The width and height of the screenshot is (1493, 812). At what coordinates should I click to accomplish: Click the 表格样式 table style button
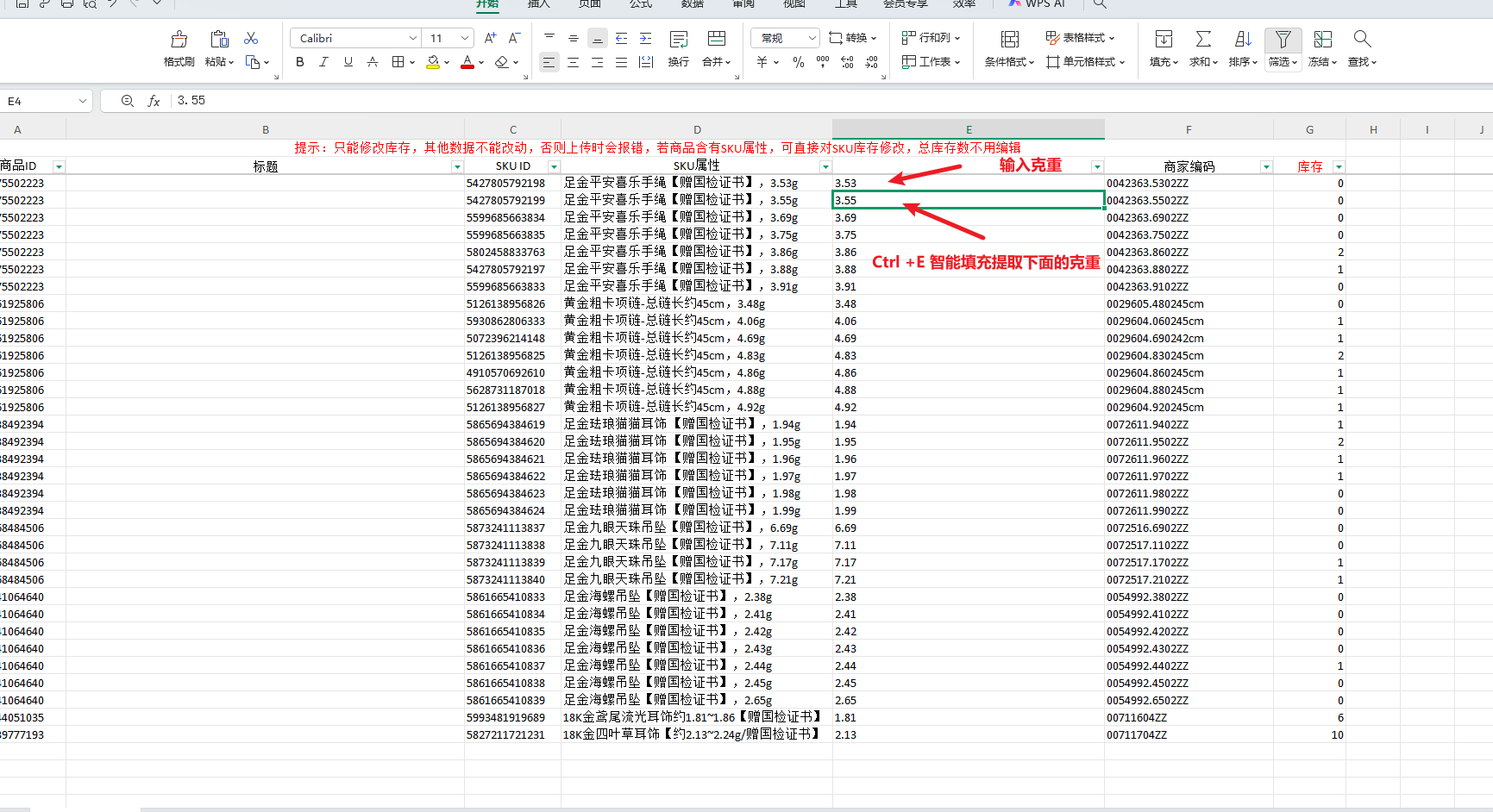(1080, 38)
